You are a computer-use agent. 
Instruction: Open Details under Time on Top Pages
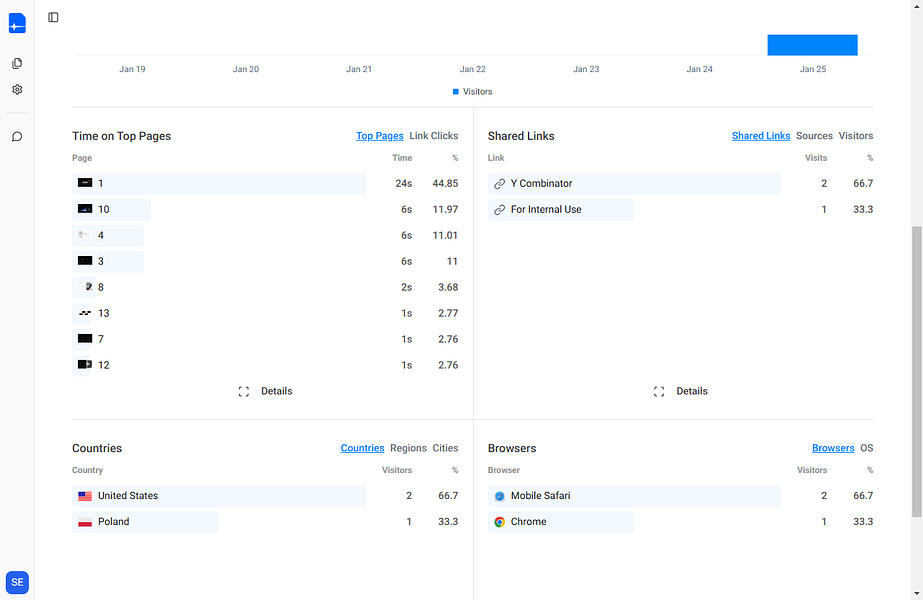(277, 392)
